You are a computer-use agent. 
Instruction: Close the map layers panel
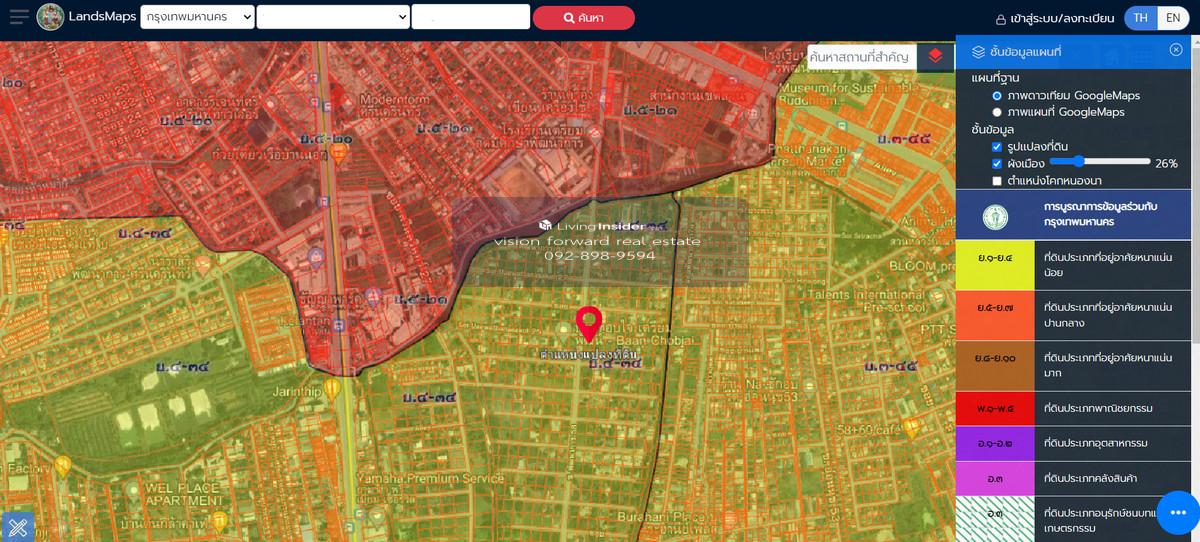click(x=1176, y=50)
